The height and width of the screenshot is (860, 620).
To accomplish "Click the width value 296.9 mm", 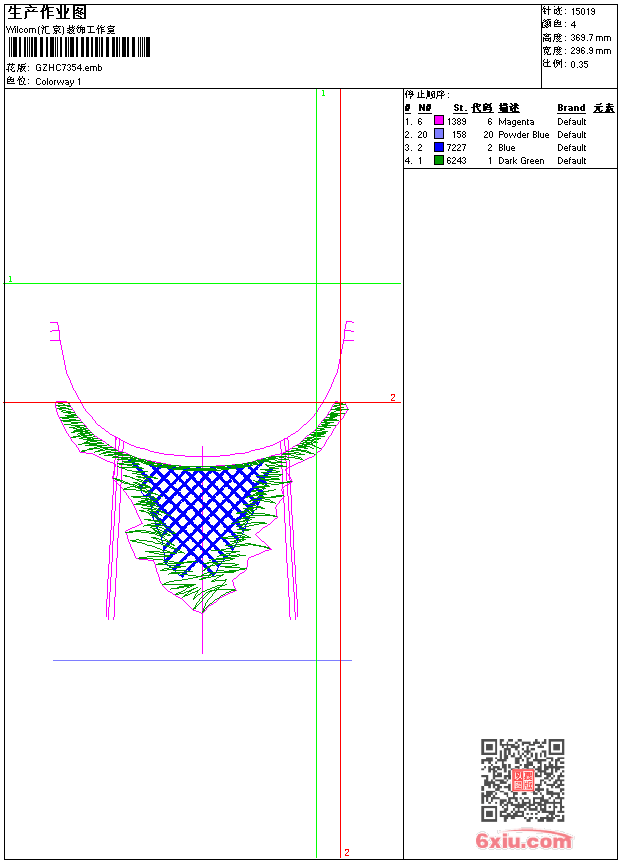I will click(590, 51).
